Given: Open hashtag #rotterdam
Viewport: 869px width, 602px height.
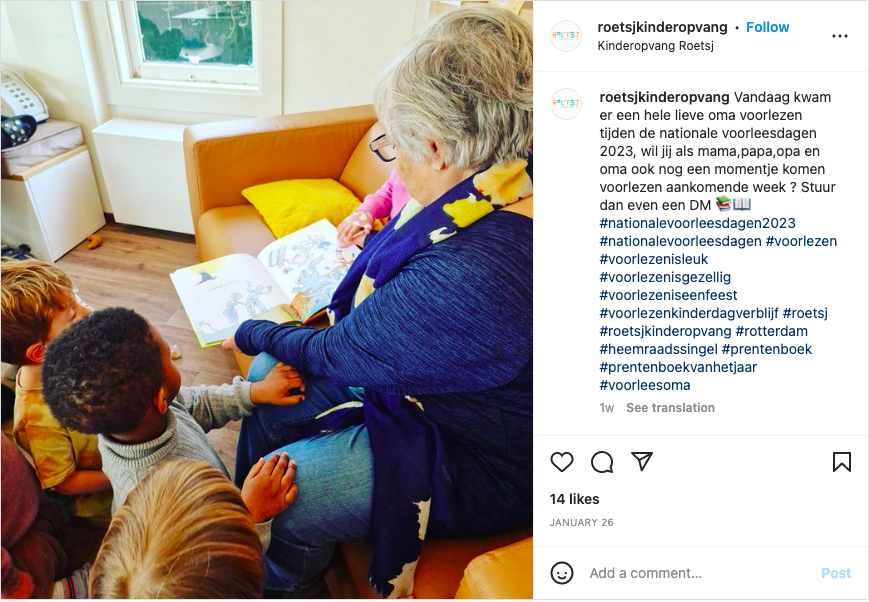Looking at the screenshot, I should (x=771, y=331).
